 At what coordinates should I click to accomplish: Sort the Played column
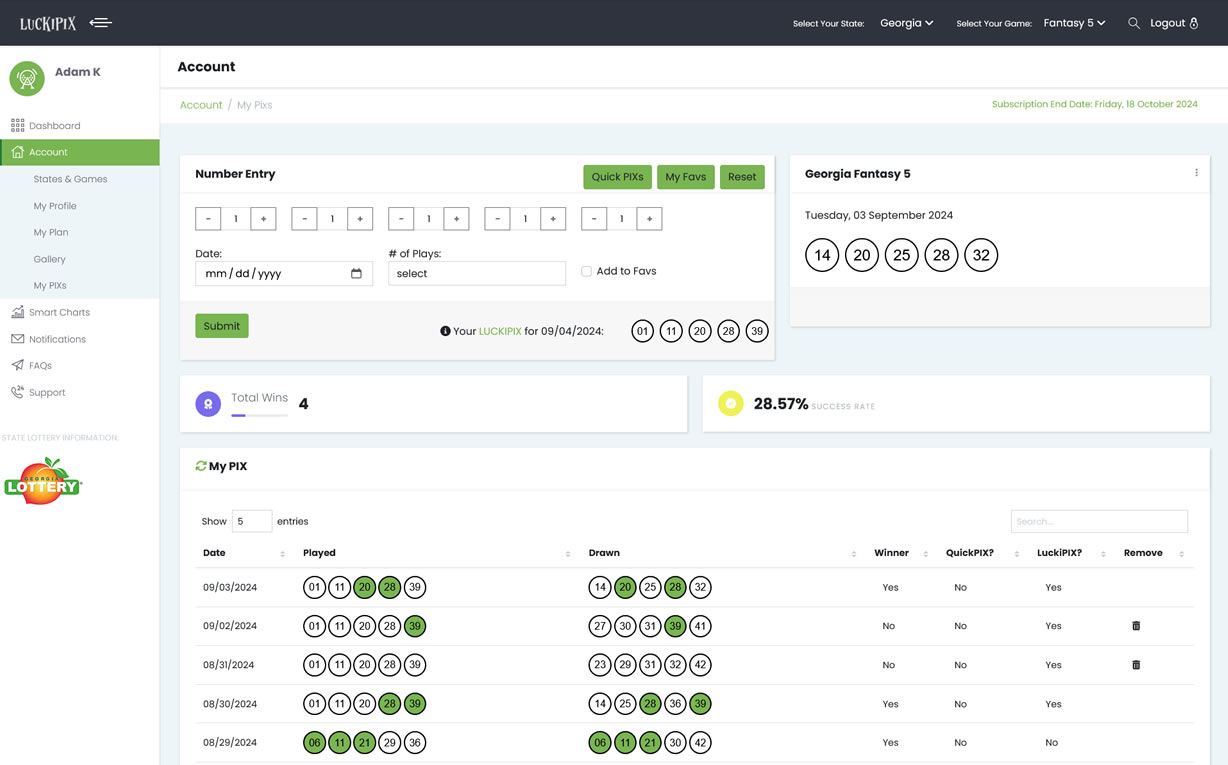click(568, 554)
